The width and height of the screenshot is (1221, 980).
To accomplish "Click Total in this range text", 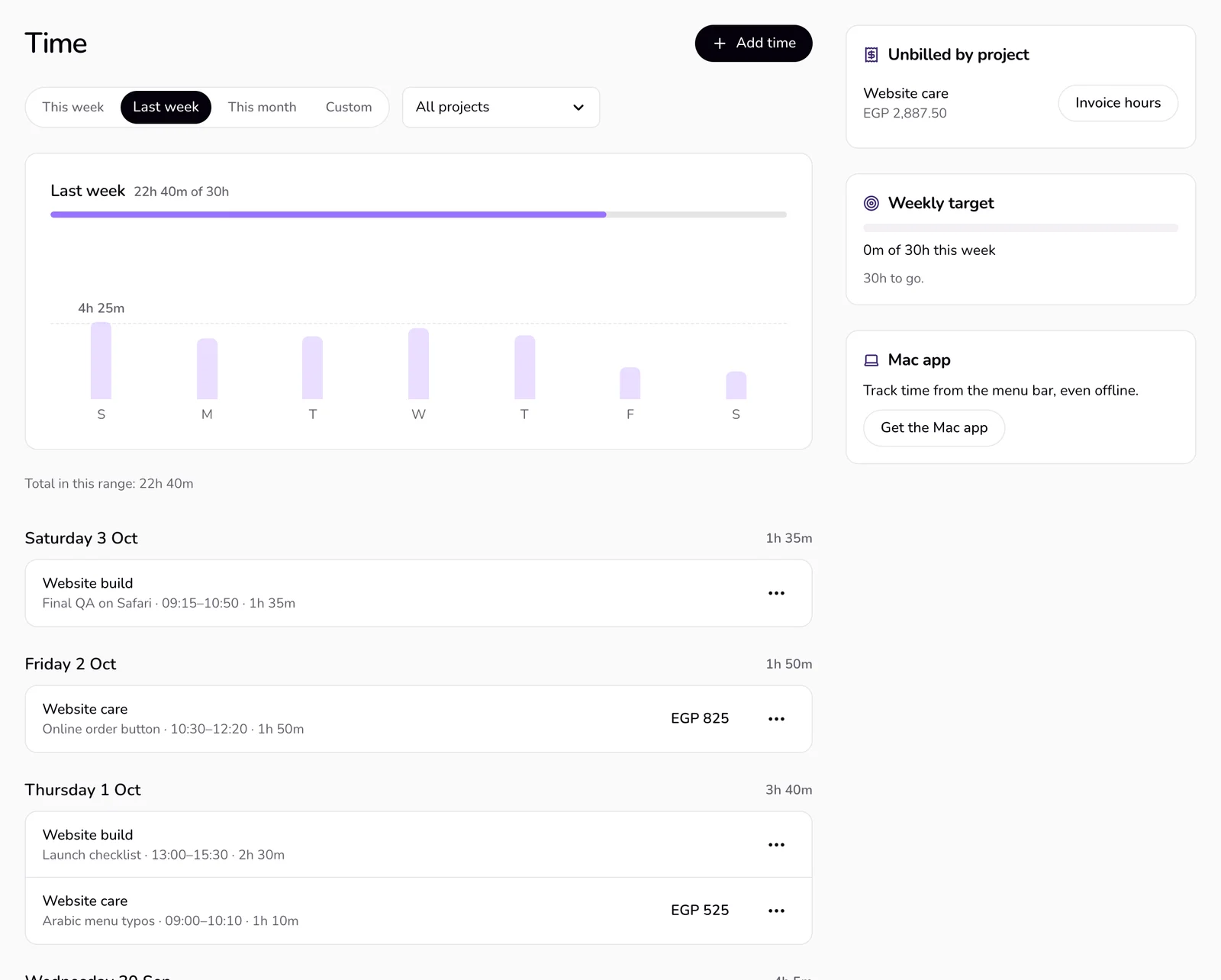I will pyautogui.click(x=109, y=483).
